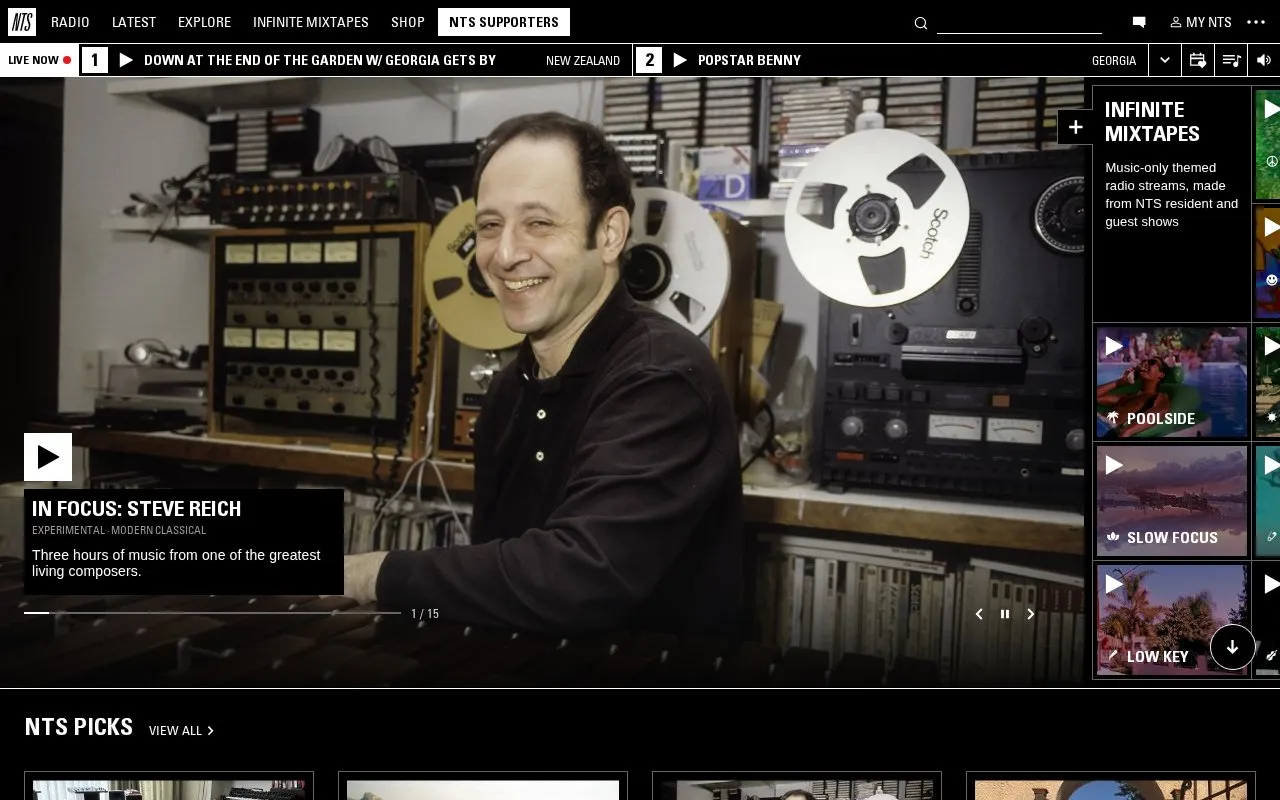
Task: Click the Slow Focus mixtape thumbnail label
Action: pyautogui.click(x=1172, y=538)
